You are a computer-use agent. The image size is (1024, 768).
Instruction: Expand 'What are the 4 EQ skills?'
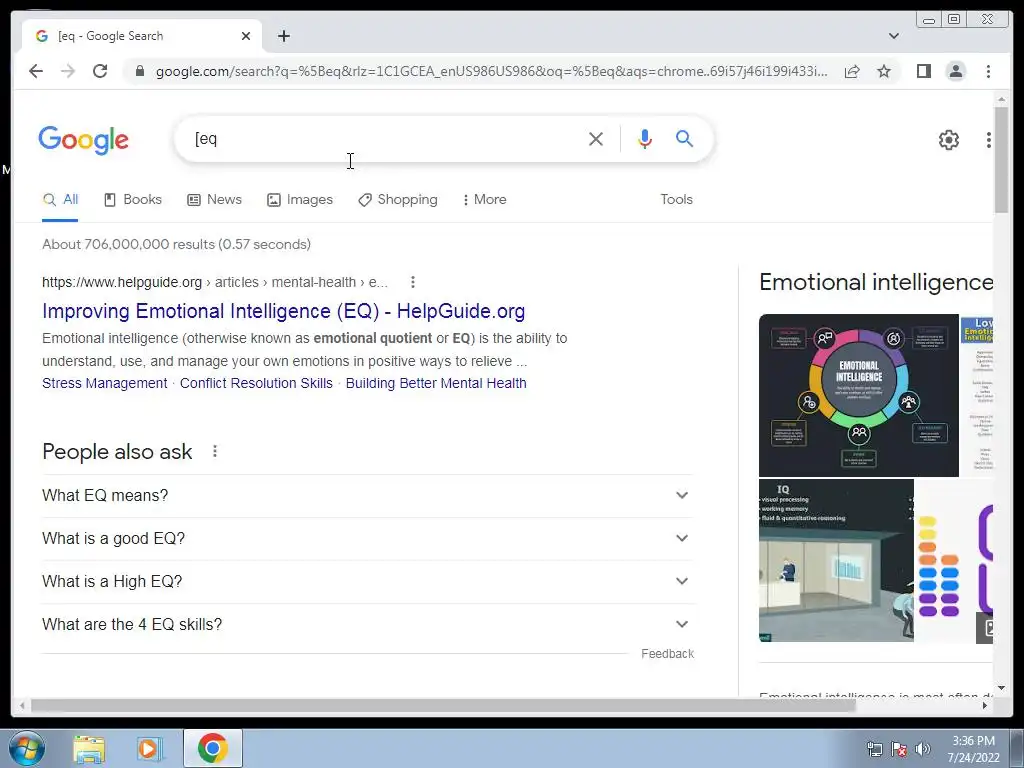pyautogui.click(x=367, y=625)
